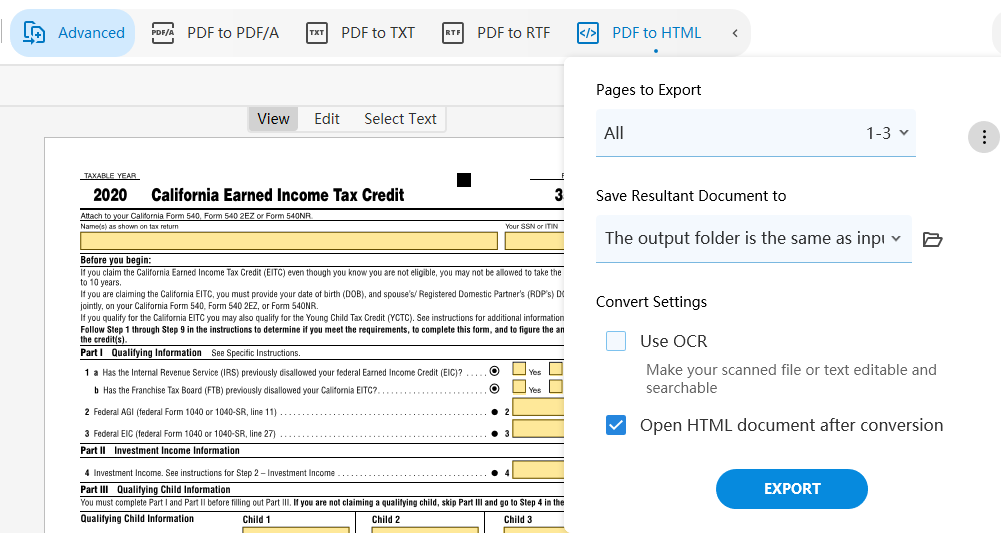Click the Pages to Export label
The width and height of the screenshot is (1001, 533).
[x=648, y=90]
